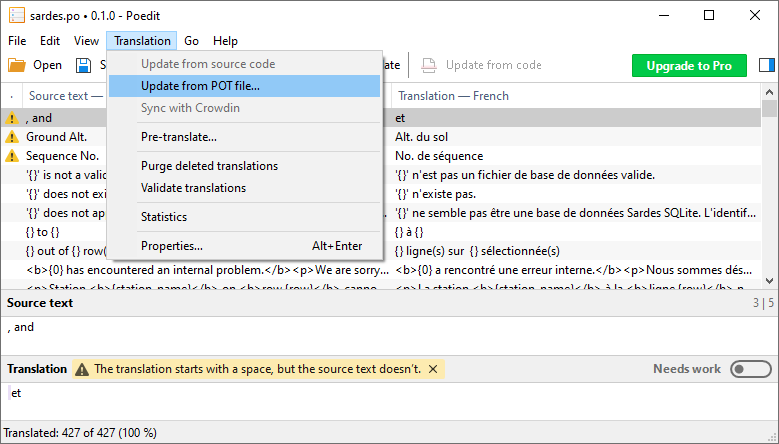779x444 pixels.
Task: Click the Update from code toolbar label
Action: pos(493,65)
